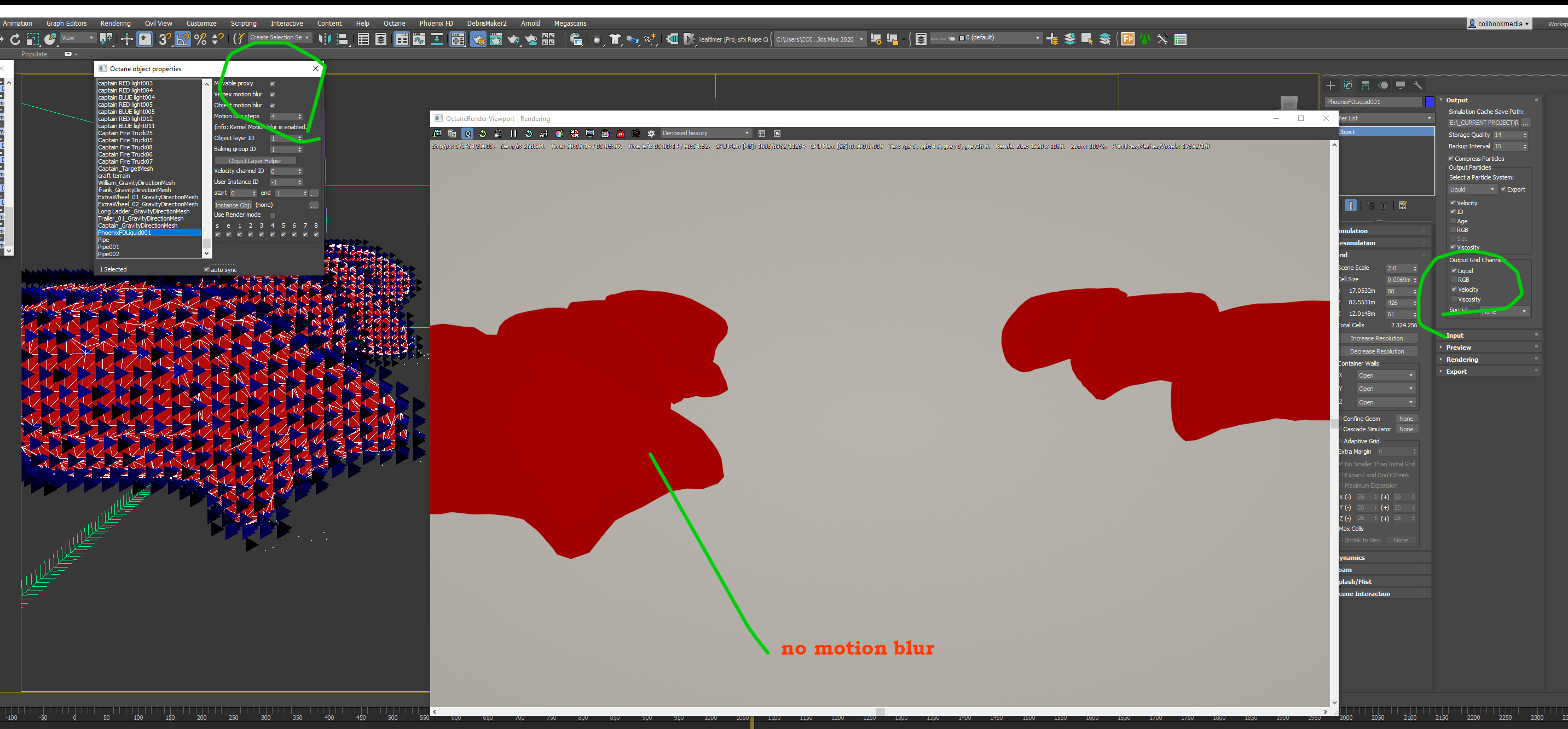Enable Use Render mode checkbox
The image size is (1568, 729).
pyautogui.click(x=272, y=215)
